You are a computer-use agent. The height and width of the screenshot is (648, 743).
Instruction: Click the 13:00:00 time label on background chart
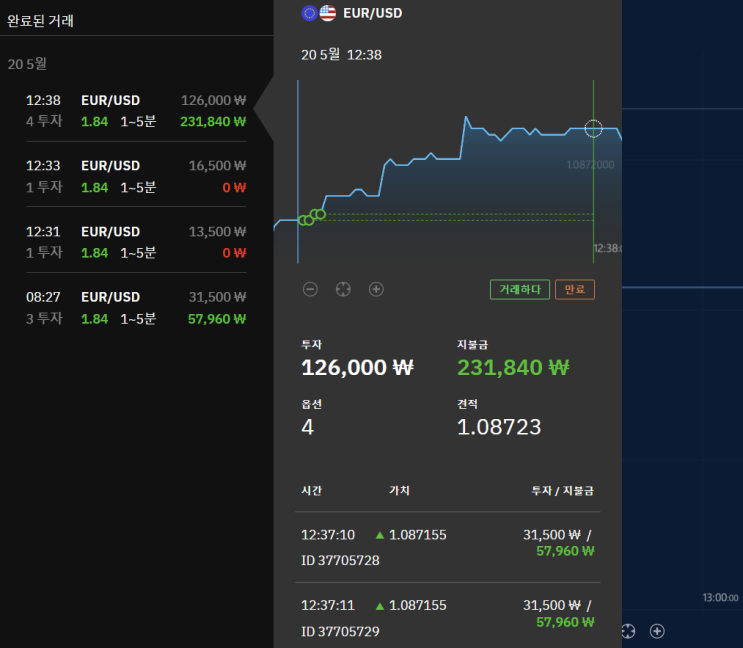(x=720, y=598)
